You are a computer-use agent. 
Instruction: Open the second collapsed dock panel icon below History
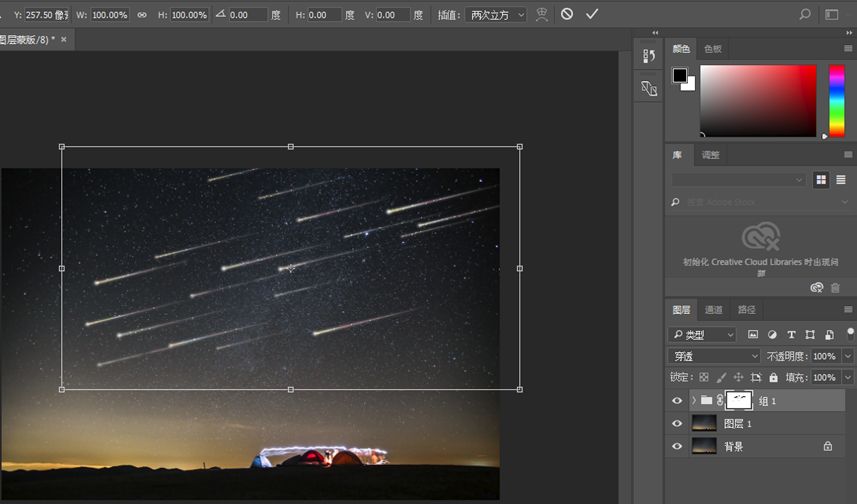649,88
